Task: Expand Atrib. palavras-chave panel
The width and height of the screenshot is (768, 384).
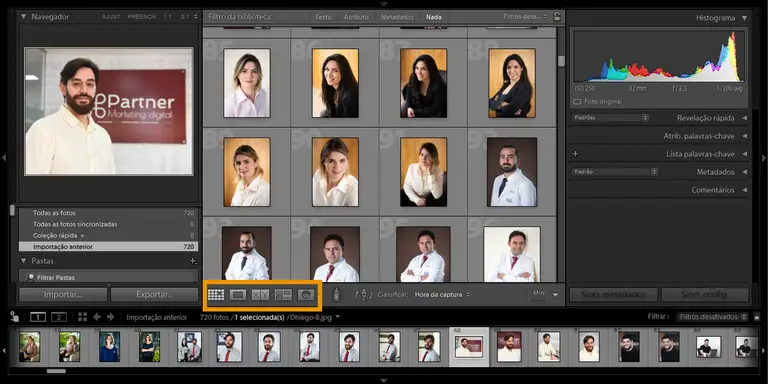Action: (744, 136)
